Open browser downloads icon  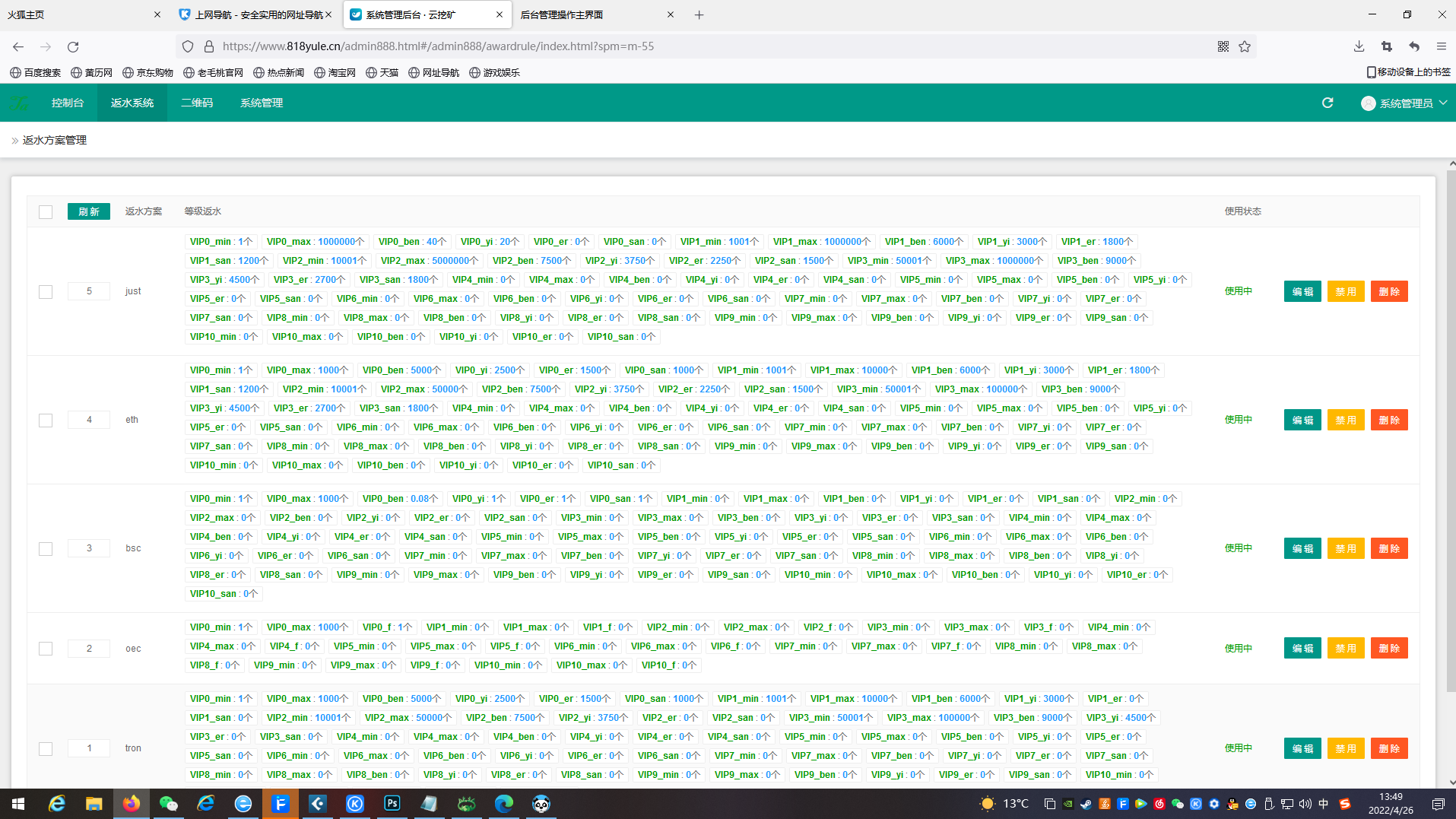1359,46
